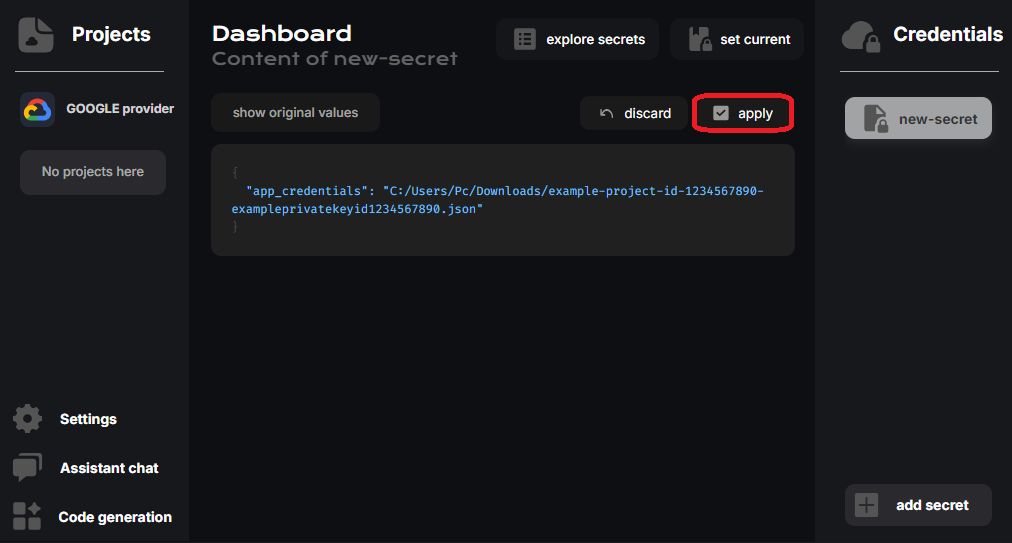Click the Dashboard heading title
Viewport: 1012px width, 543px height.
point(282,34)
